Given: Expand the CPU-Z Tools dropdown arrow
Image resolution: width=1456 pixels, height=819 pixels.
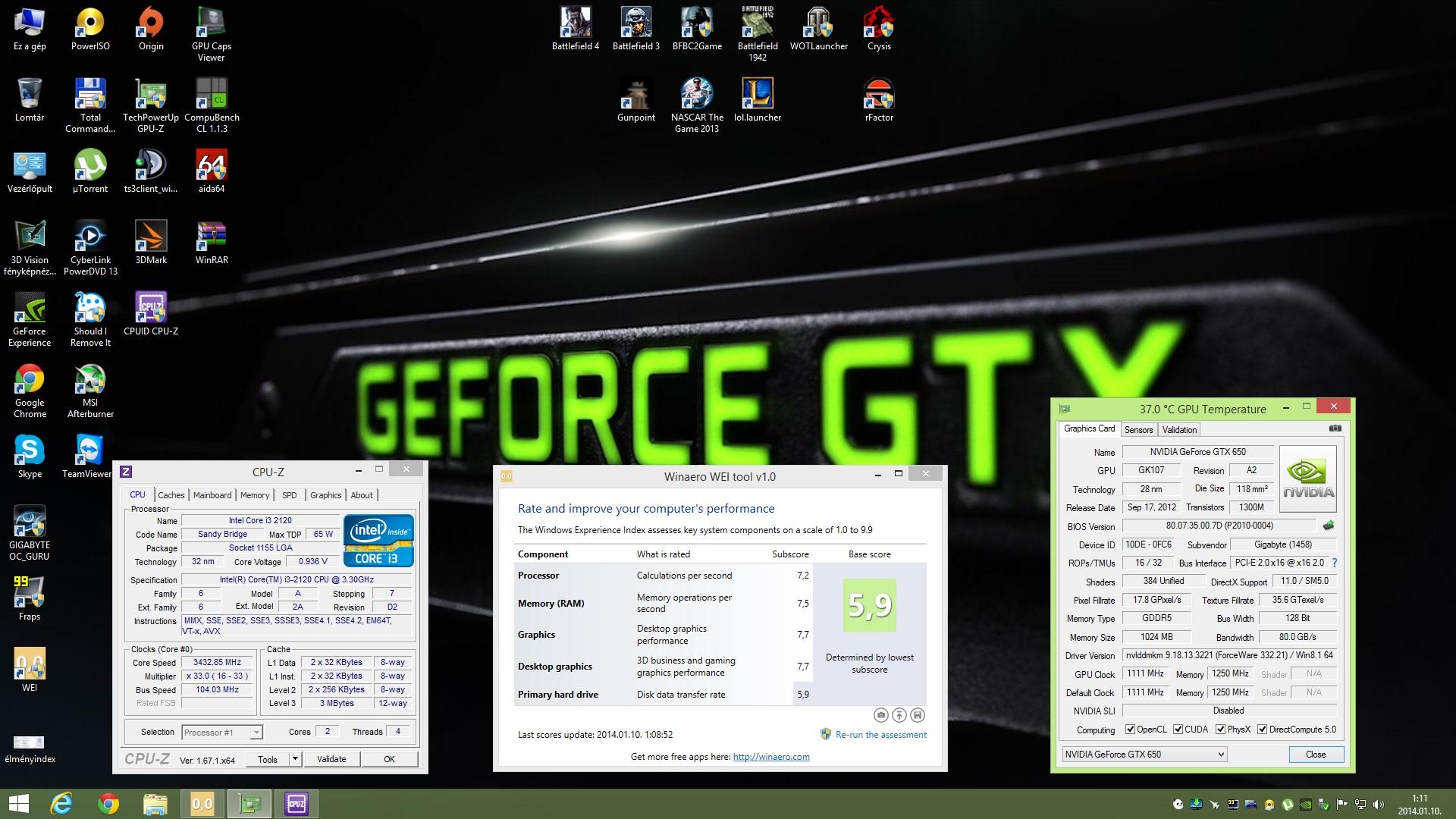Looking at the screenshot, I should pyautogui.click(x=295, y=759).
